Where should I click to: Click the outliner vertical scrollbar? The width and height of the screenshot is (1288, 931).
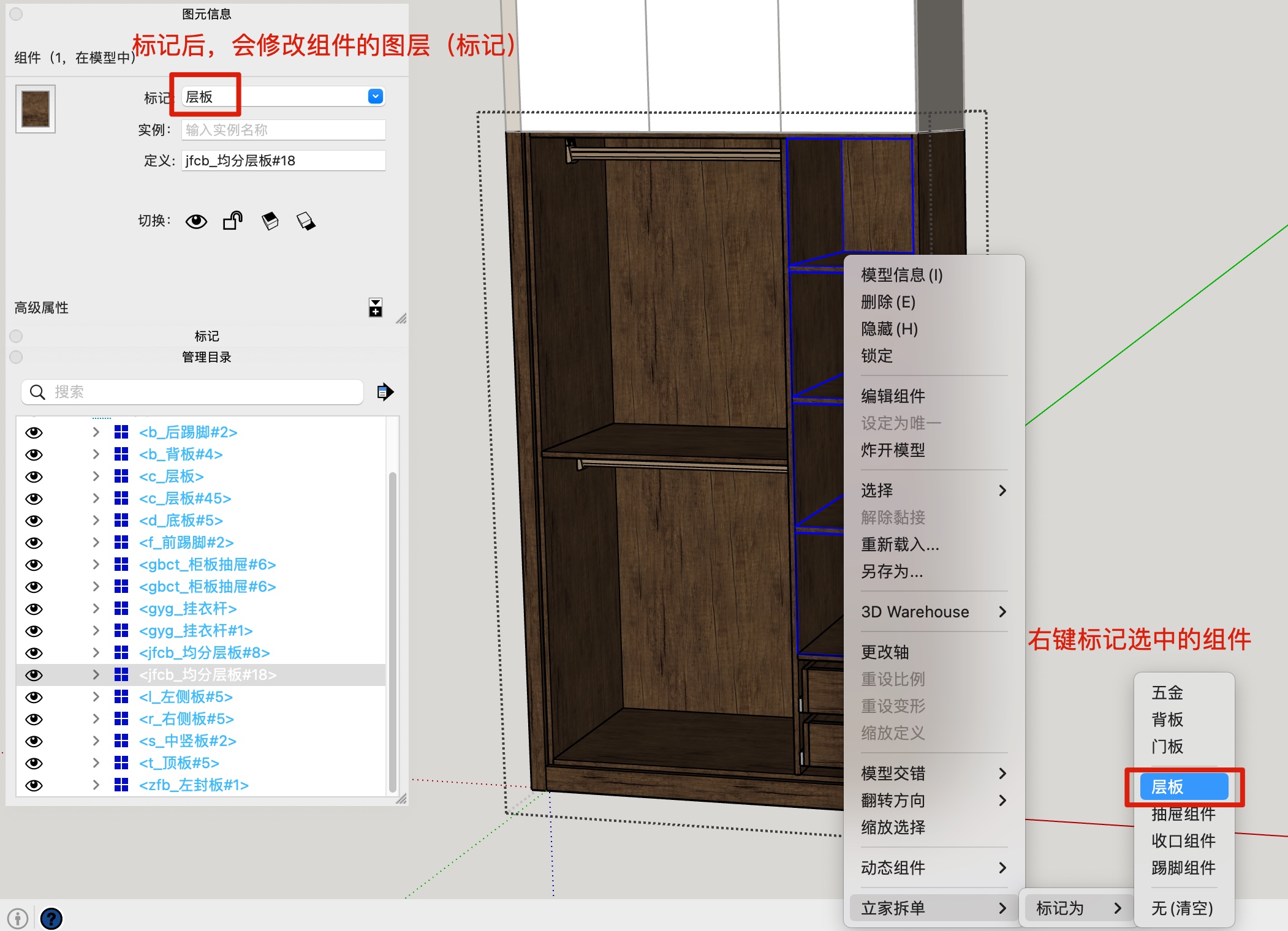392,631
